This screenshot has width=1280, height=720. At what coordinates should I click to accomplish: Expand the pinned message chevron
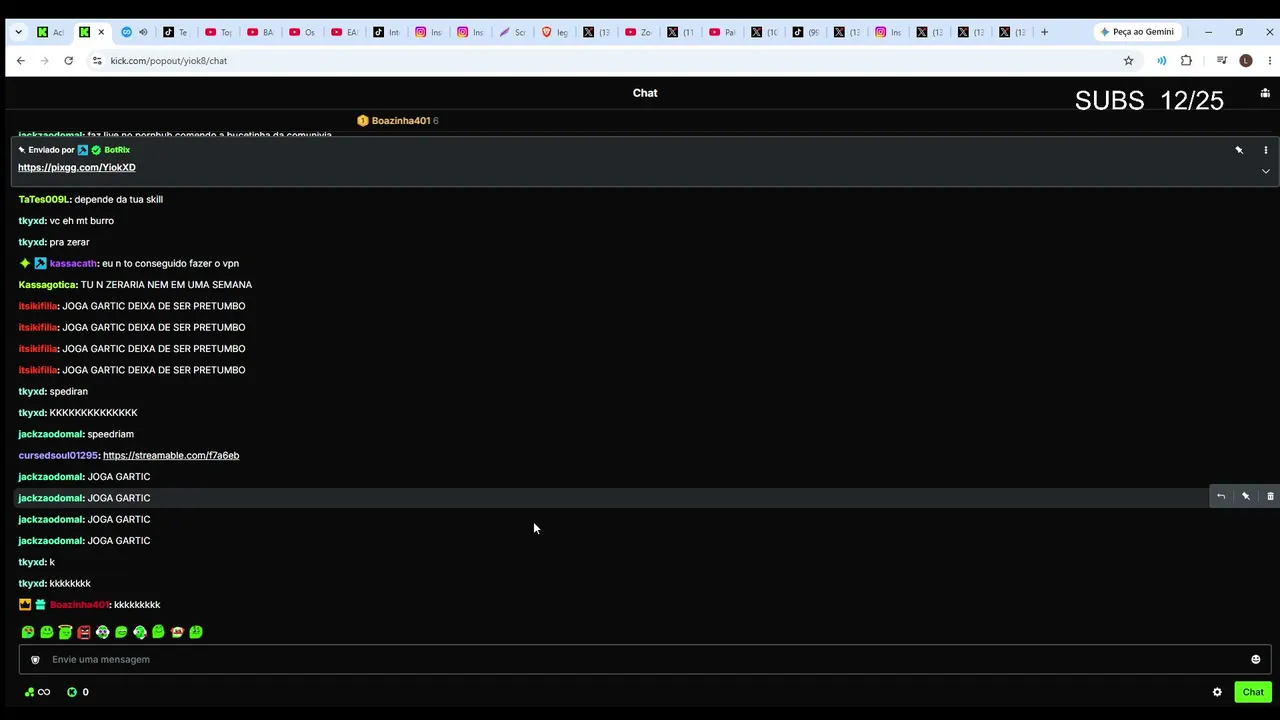[x=1265, y=171]
